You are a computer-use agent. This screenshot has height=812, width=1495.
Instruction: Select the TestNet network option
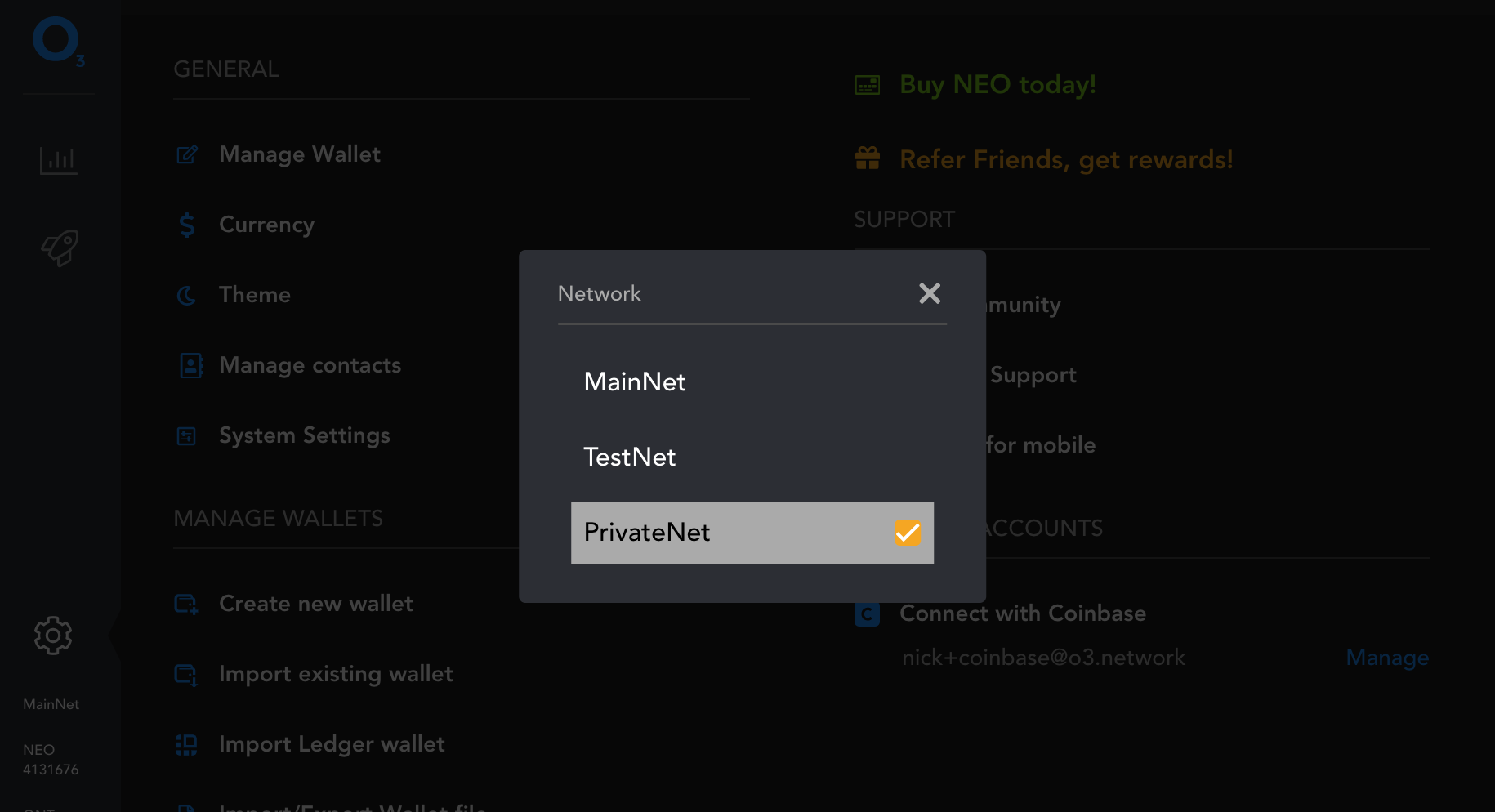[630, 457]
